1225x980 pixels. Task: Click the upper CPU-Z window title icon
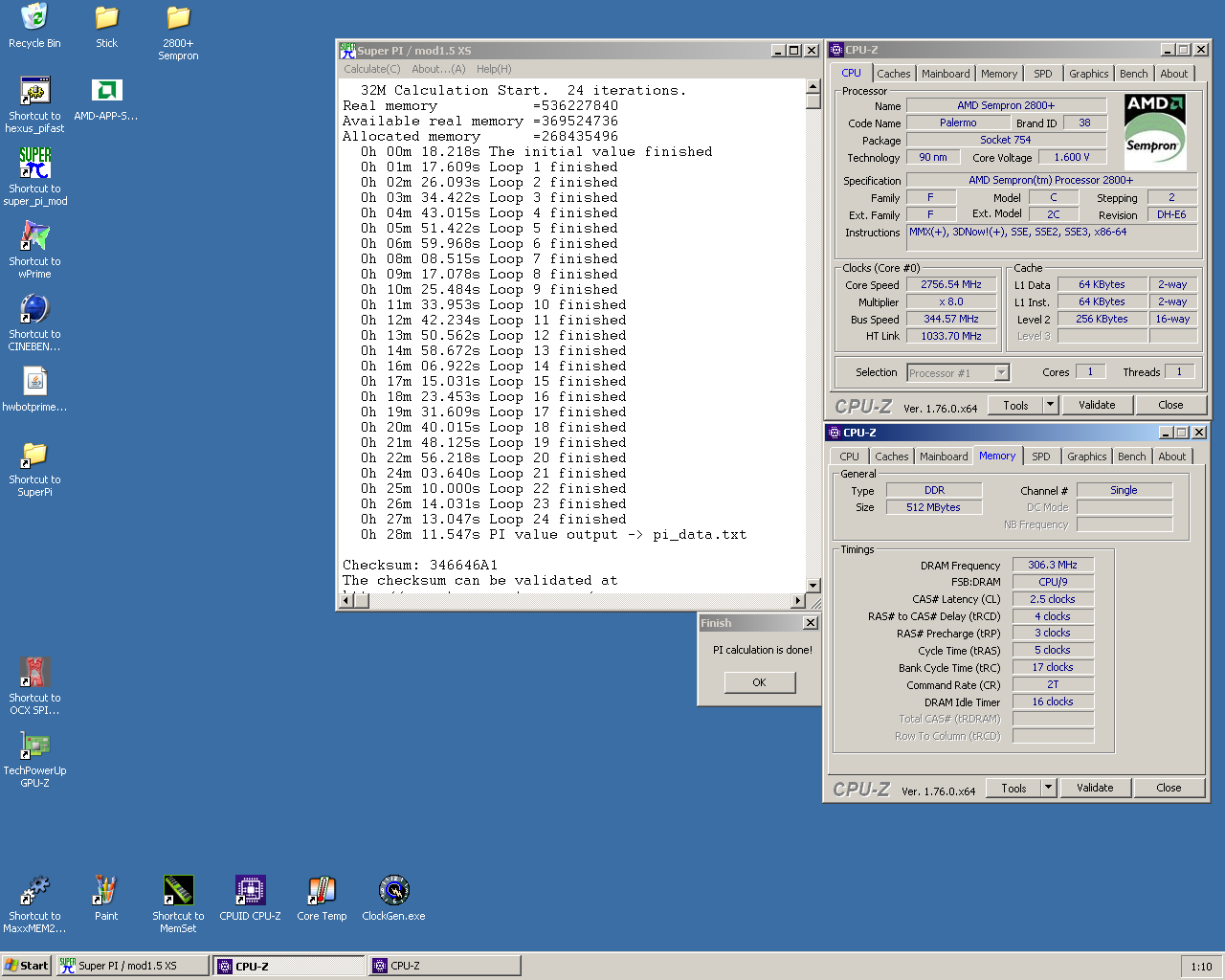tap(836, 50)
